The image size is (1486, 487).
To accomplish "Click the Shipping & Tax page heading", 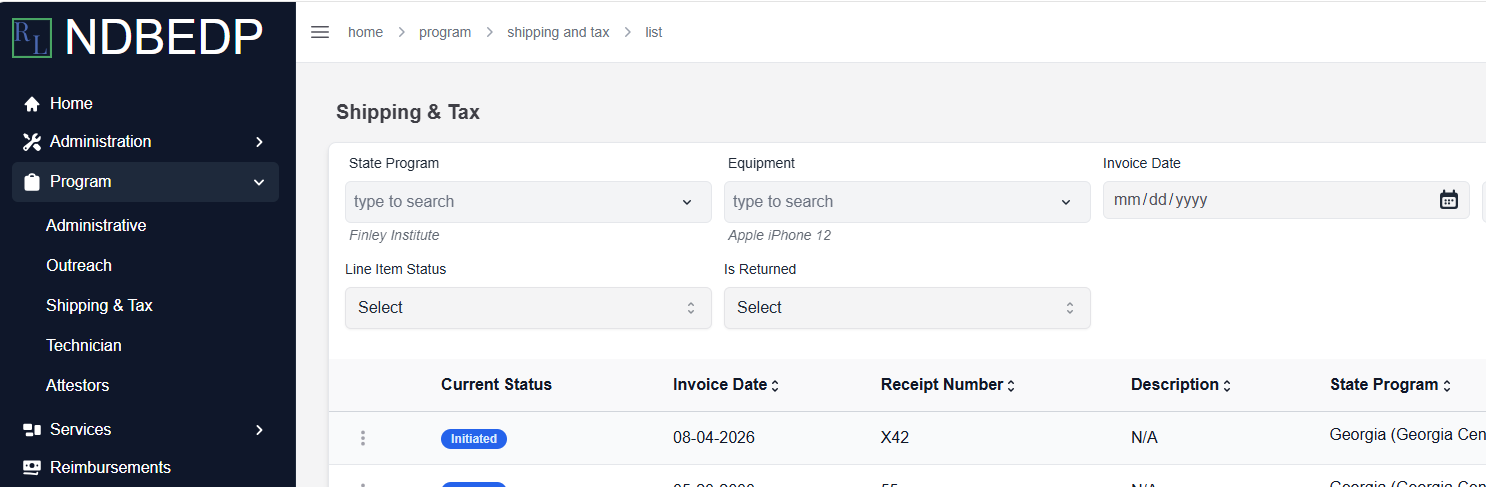I will coord(408,112).
